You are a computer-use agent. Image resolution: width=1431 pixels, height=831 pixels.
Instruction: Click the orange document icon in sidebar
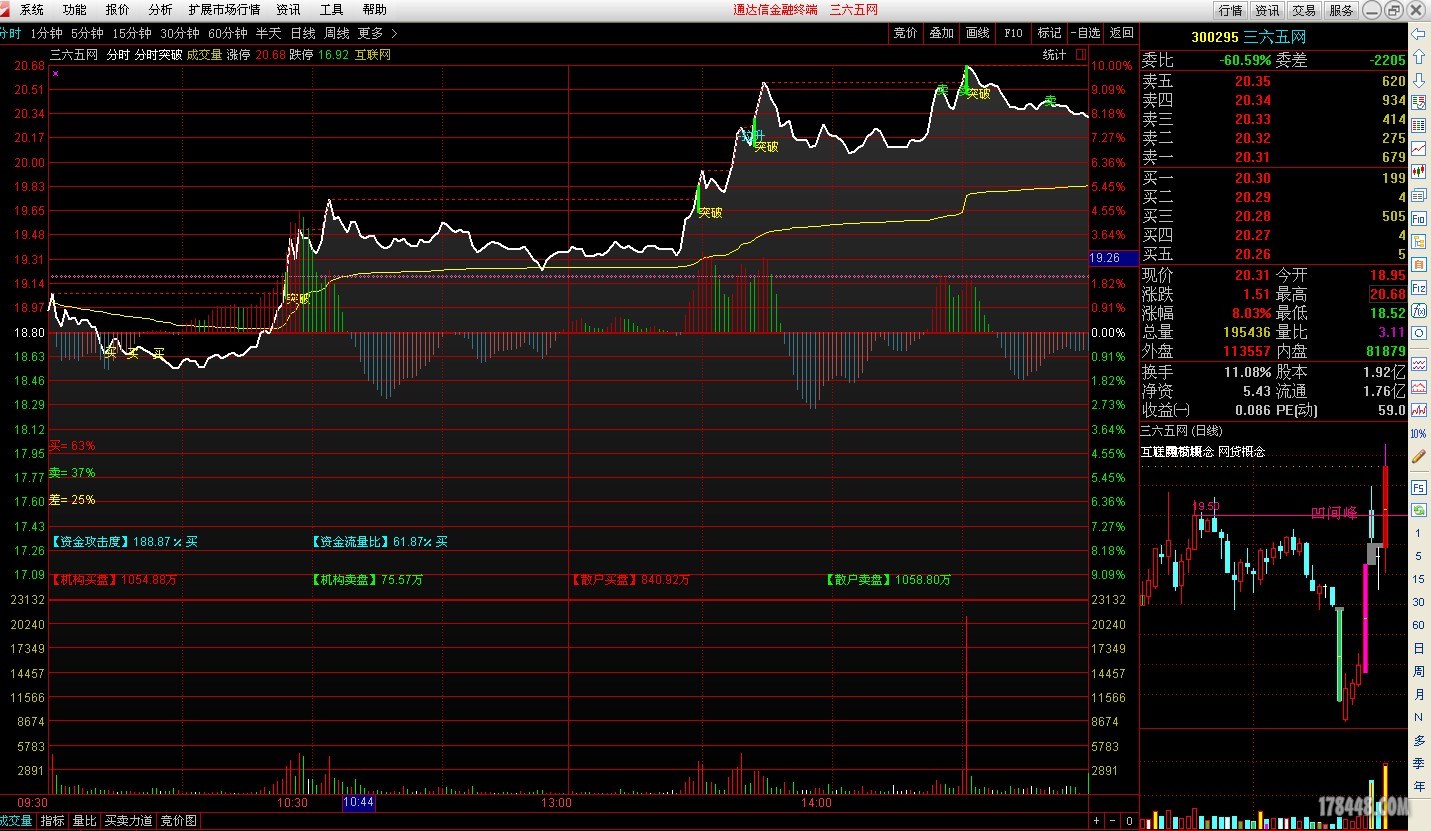1417,265
